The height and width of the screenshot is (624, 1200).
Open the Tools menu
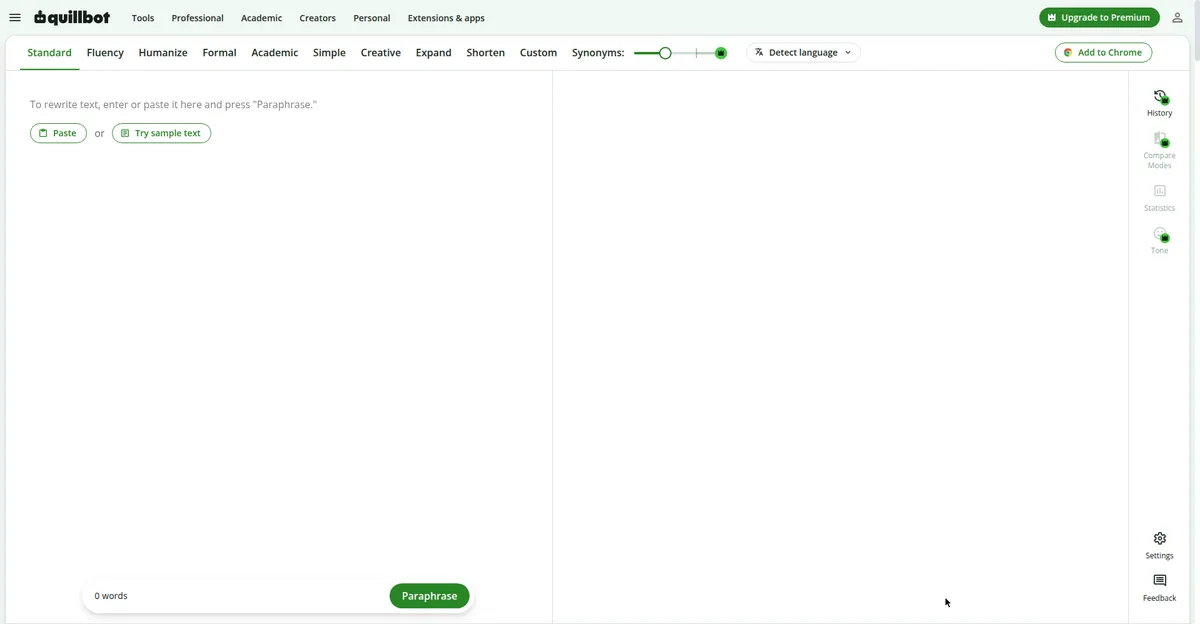pos(143,18)
